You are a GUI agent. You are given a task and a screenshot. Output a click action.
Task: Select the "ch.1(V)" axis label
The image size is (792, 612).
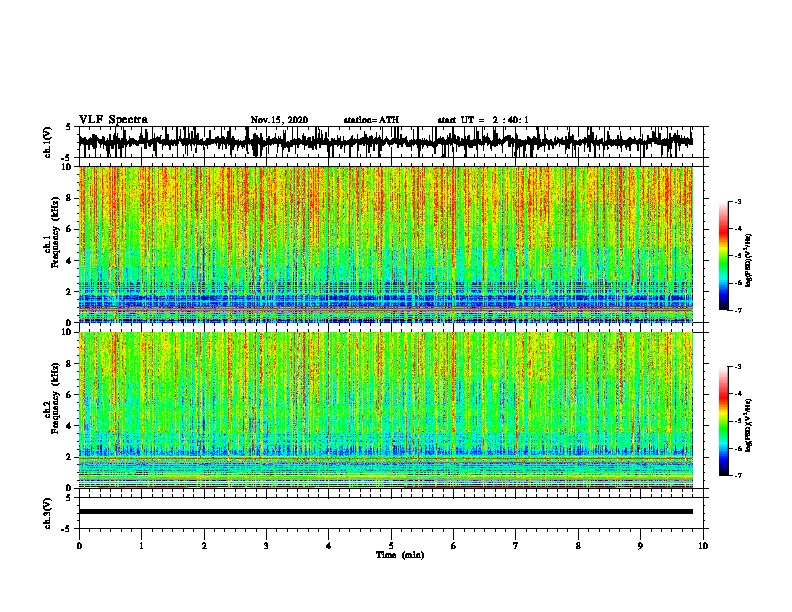click(47, 142)
